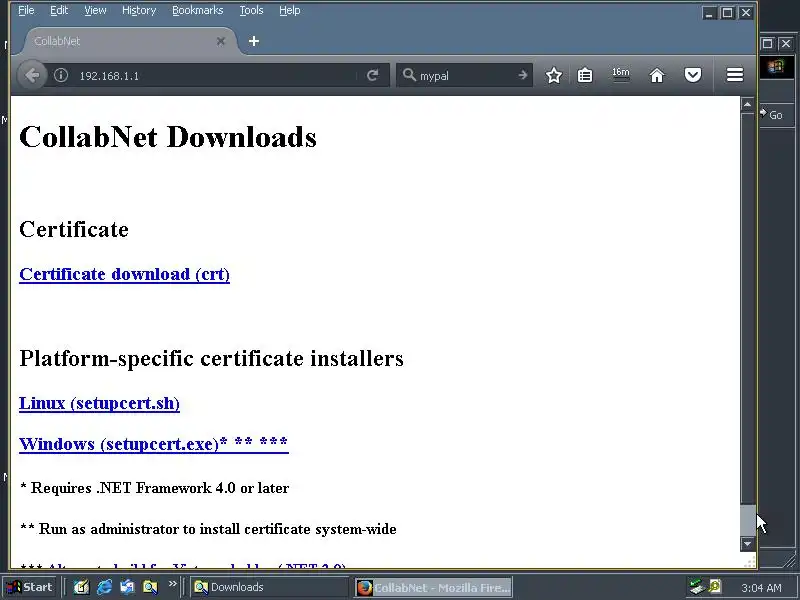800x600 pixels.
Task: Open the File menu
Action: click(x=26, y=10)
